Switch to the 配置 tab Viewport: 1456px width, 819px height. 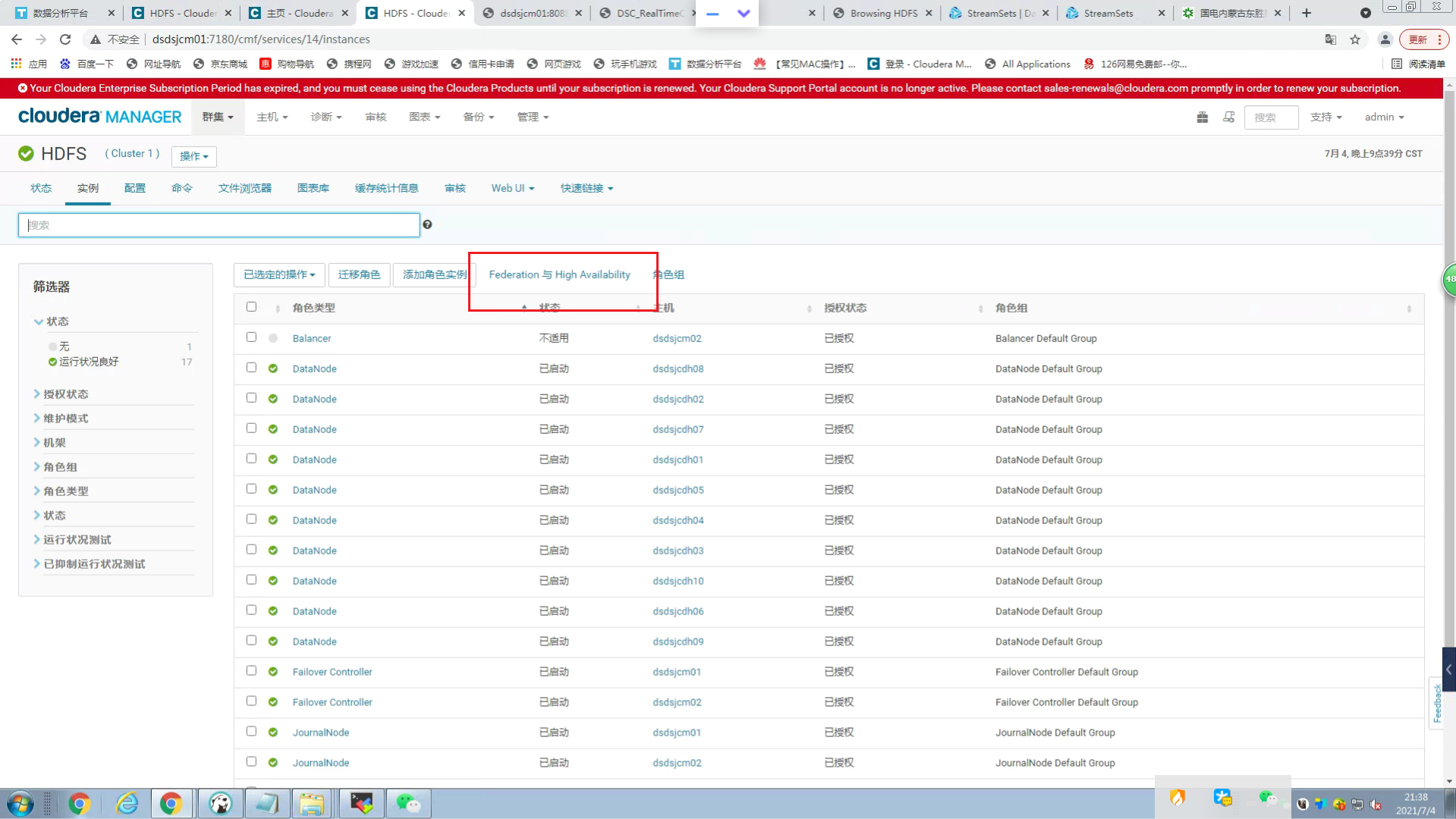(135, 188)
